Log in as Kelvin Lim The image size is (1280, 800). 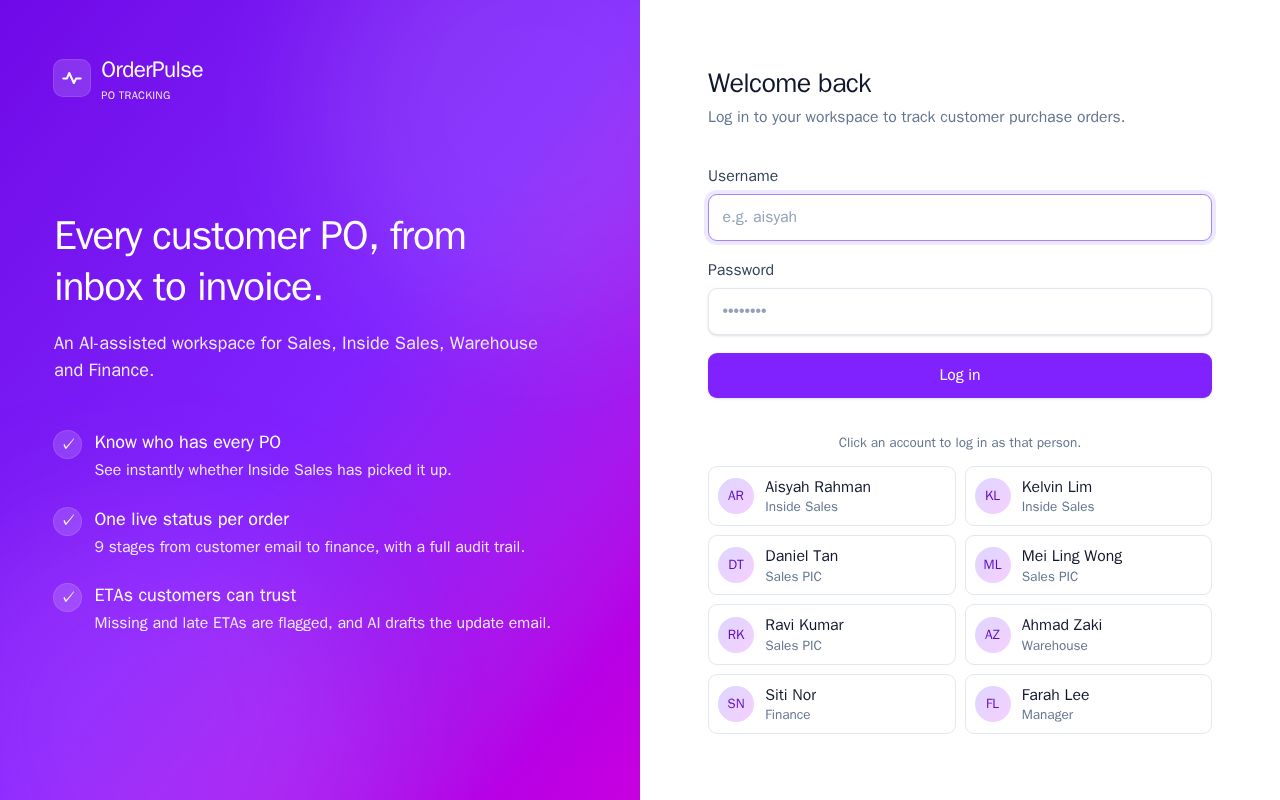pyautogui.click(x=1088, y=496)
